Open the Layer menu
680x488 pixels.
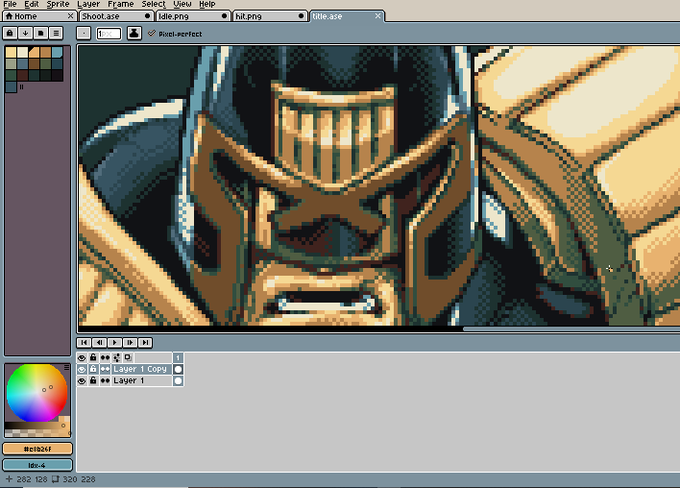[x=88, y=4]
